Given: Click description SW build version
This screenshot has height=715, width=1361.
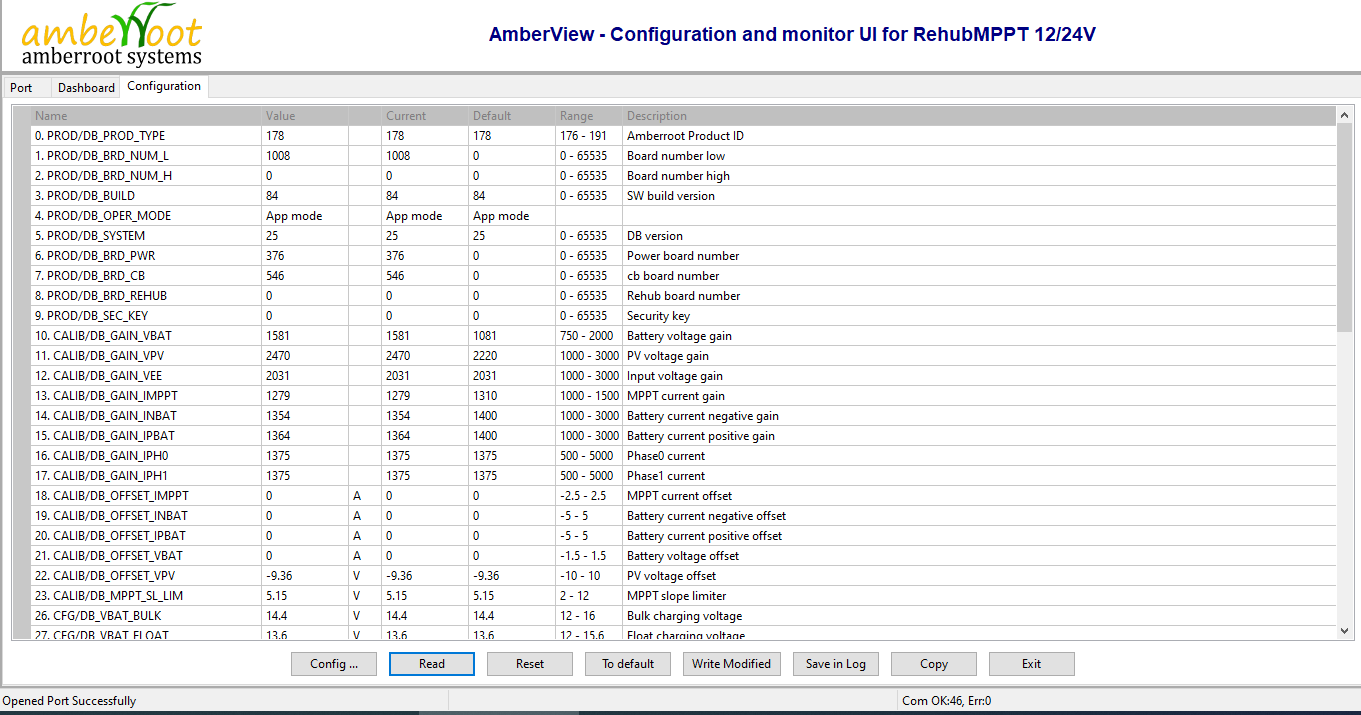Looking at the screenshot, I should pos(671,196).
